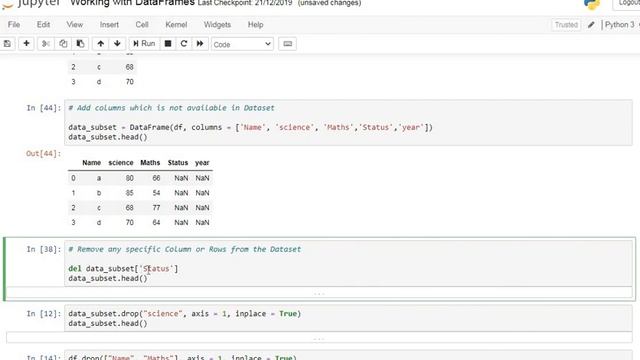The height and width of the screenshot is (360, 640).
Task: Open the View menu
Action: [75, 24]
